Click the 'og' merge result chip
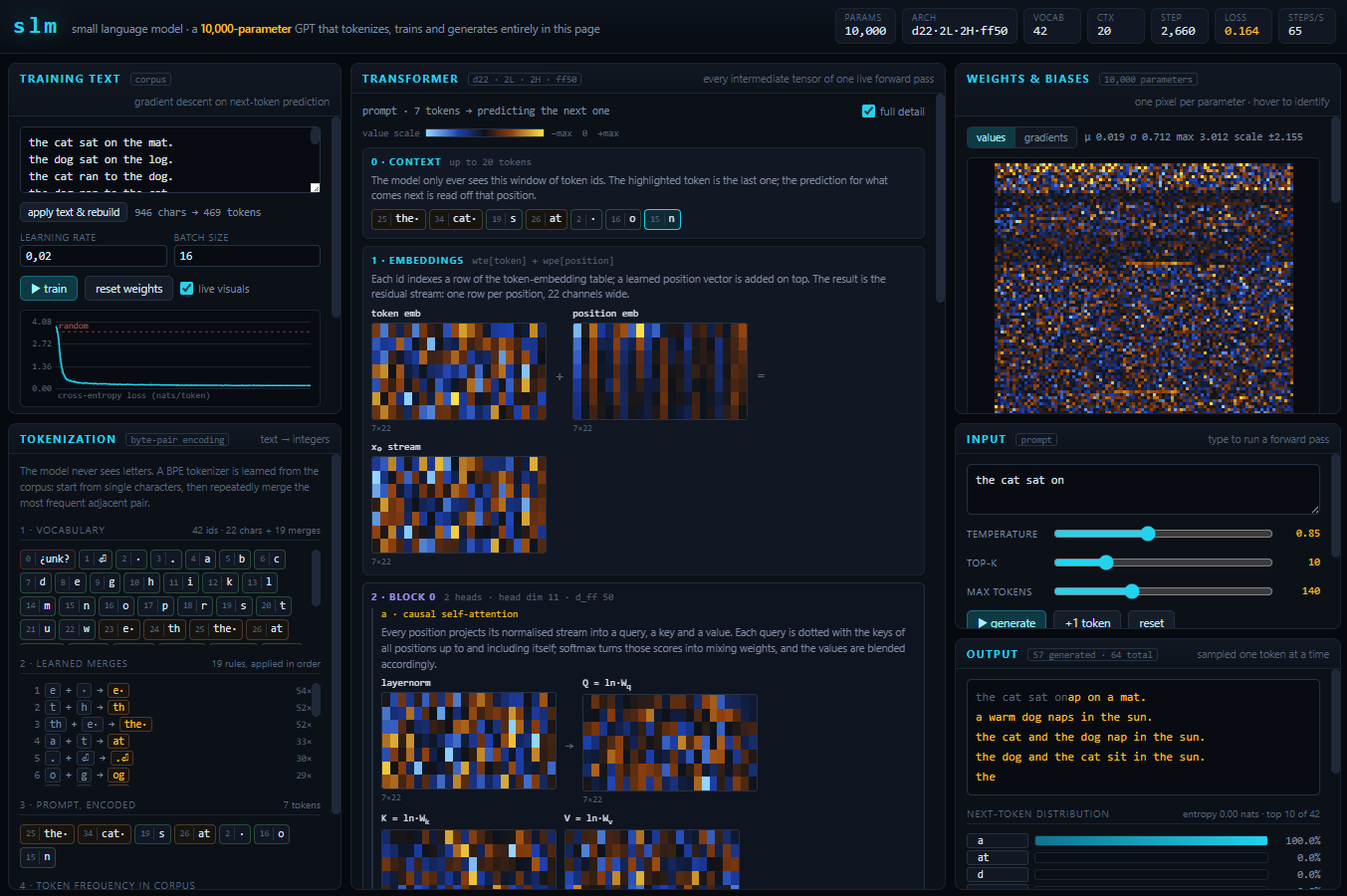The width and height of the screenshot is (1347, 896). pyautogui.click(x=118, y=775)
